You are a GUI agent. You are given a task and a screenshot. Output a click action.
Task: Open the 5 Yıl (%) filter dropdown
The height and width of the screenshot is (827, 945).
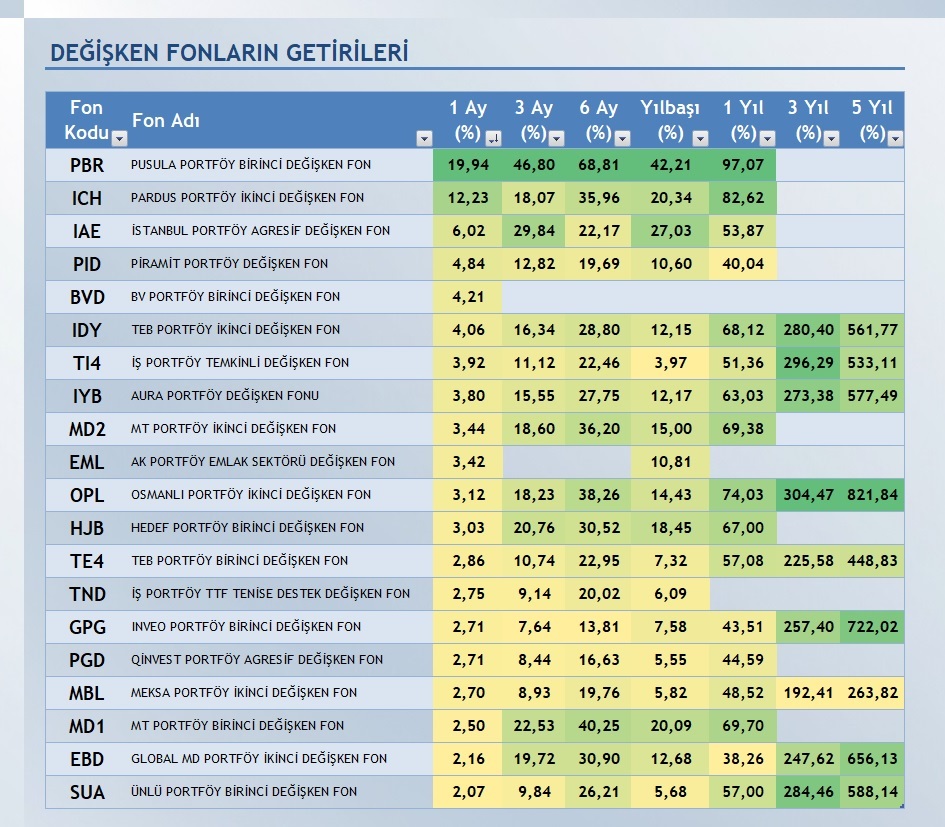pyautogui.click(x=896, y=139)
